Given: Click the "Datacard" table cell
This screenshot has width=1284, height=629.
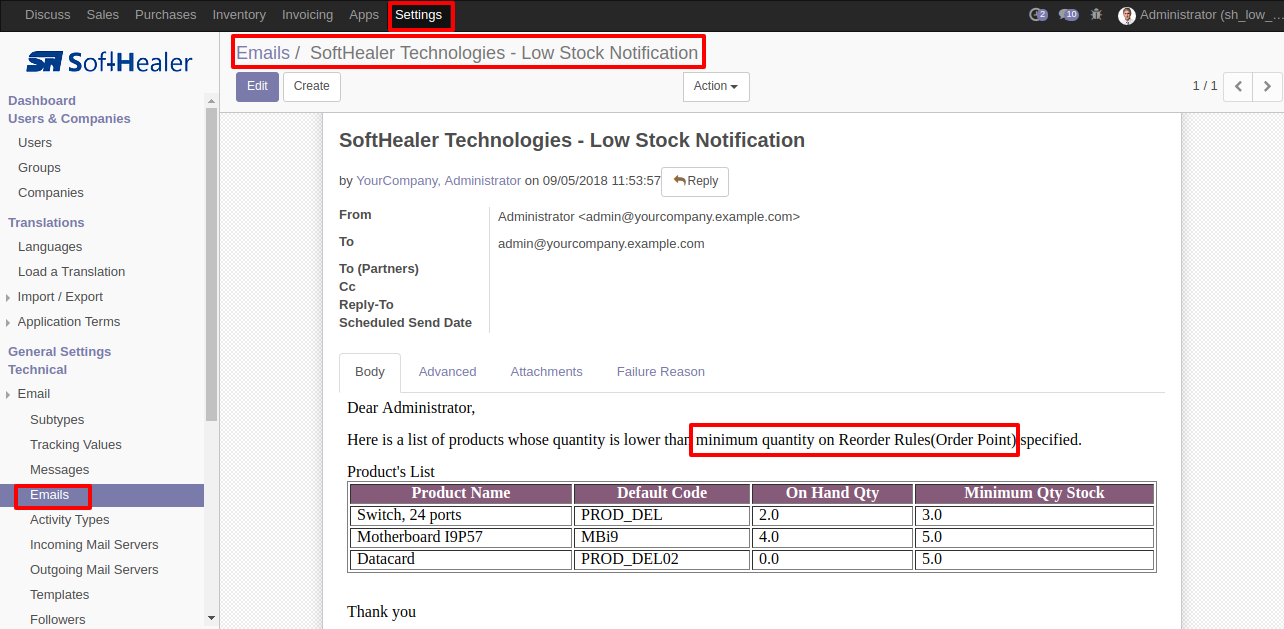Looking at the screenshot, I should pyautogui.click(x=461, y=559).
